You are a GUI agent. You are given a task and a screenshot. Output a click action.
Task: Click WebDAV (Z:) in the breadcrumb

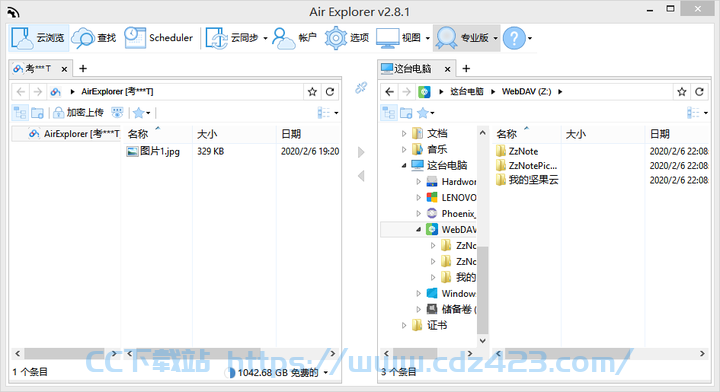[x=526, y=92]
